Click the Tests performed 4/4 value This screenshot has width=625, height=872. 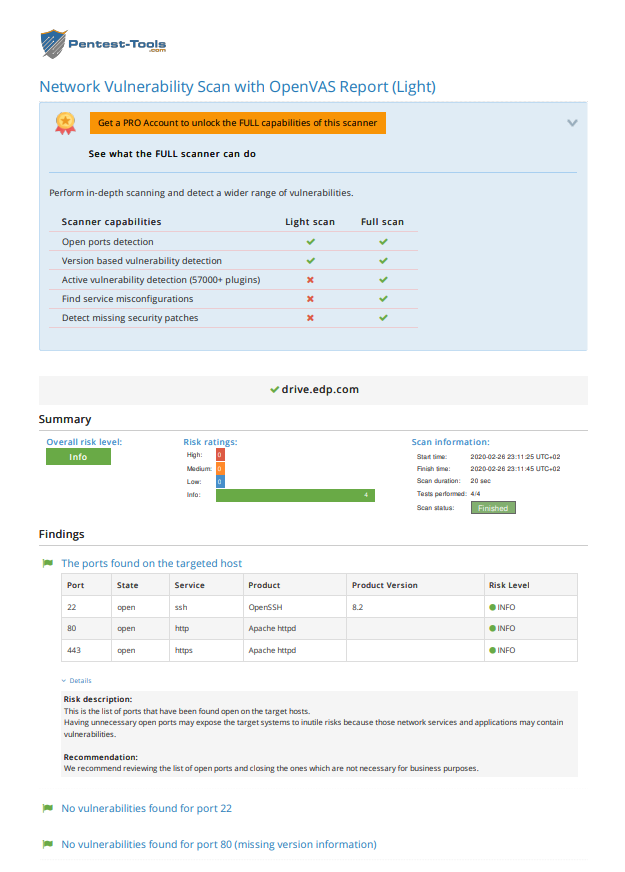(x=475, y=494)
